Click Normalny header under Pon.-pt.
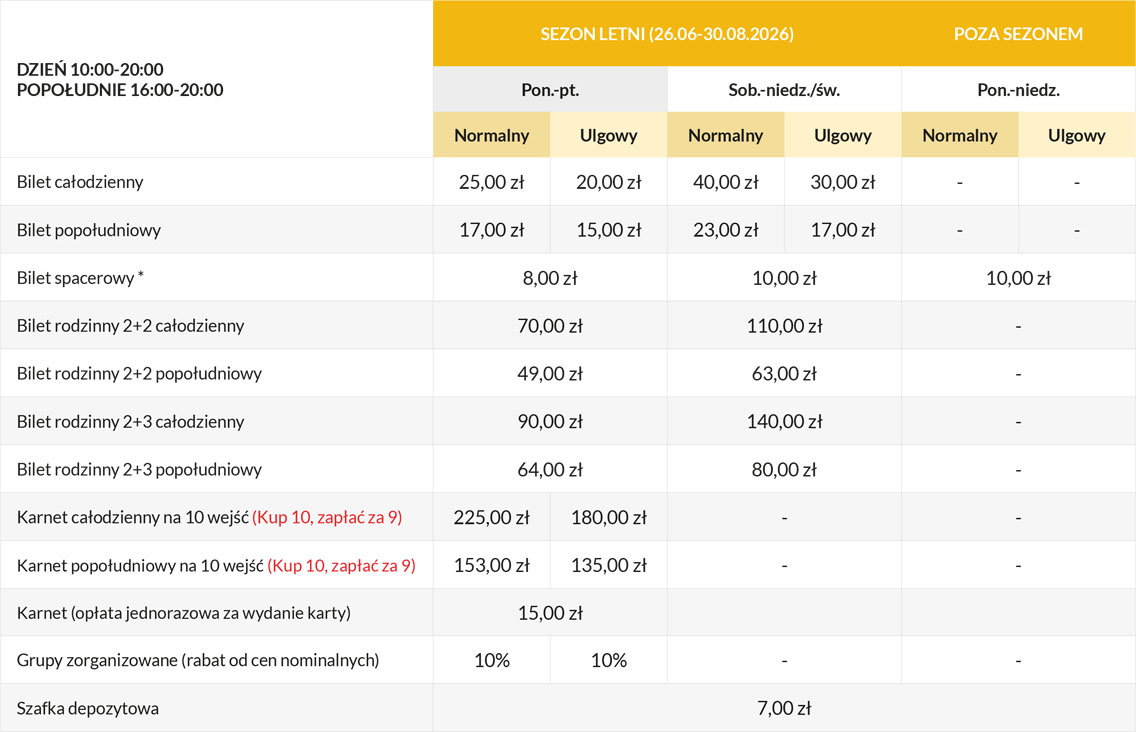Image resolution: width=1136 pixels, height=732 pixels. pos(491,135)
